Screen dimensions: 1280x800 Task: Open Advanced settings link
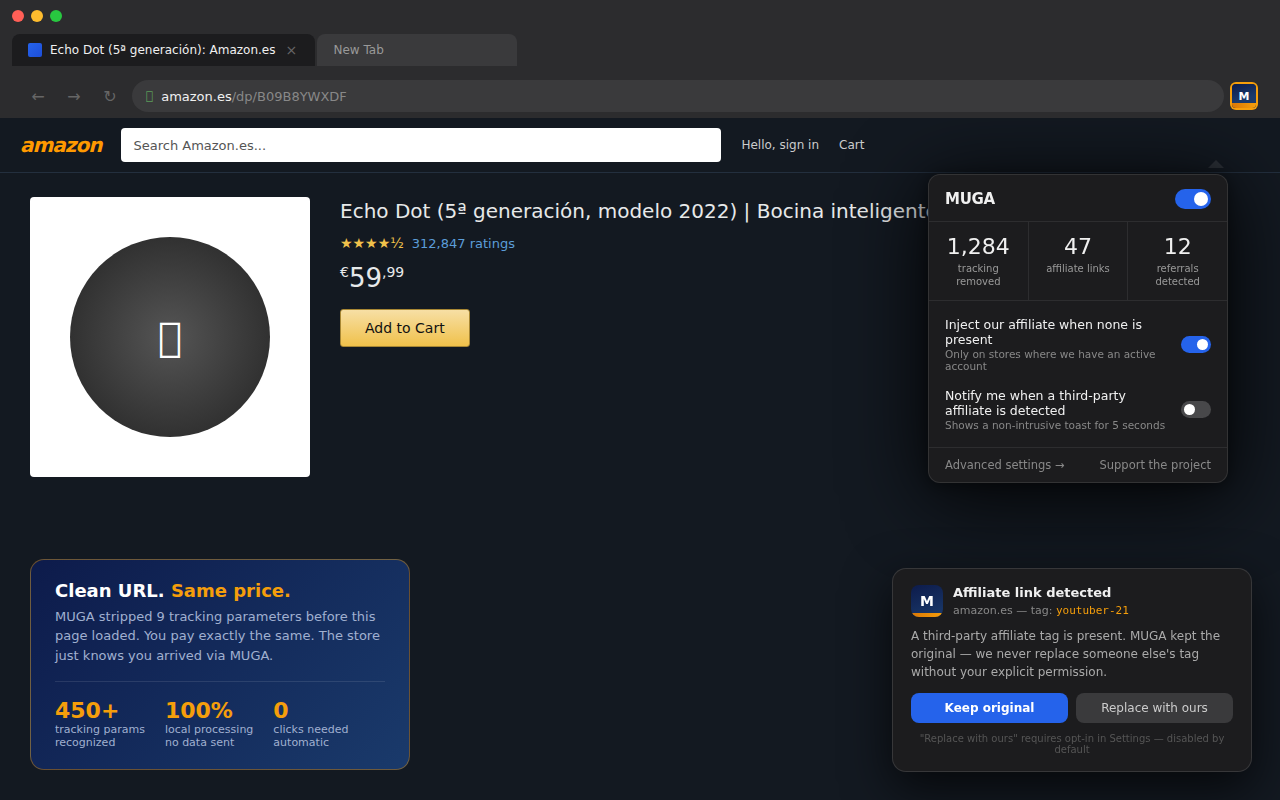(1005, 465)
